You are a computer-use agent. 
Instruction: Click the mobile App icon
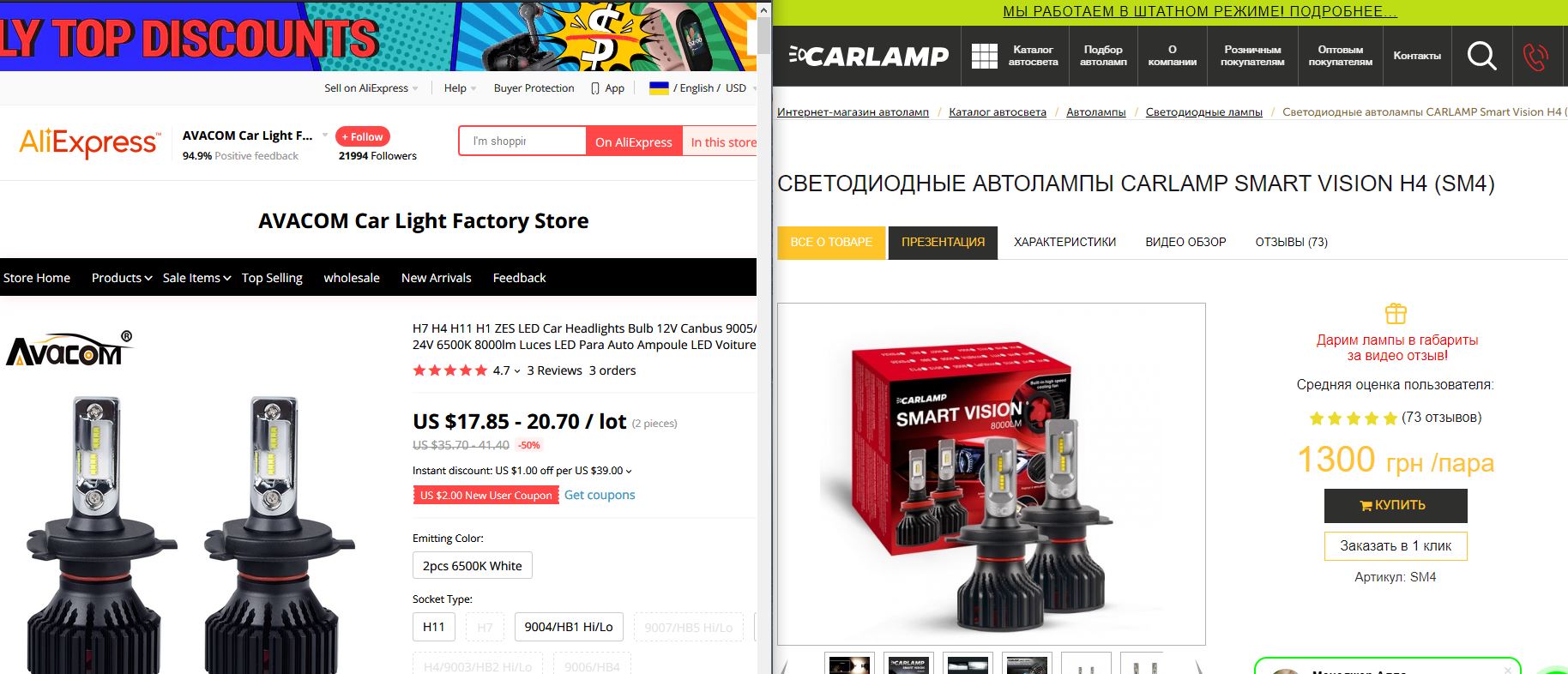pos(595,88)
